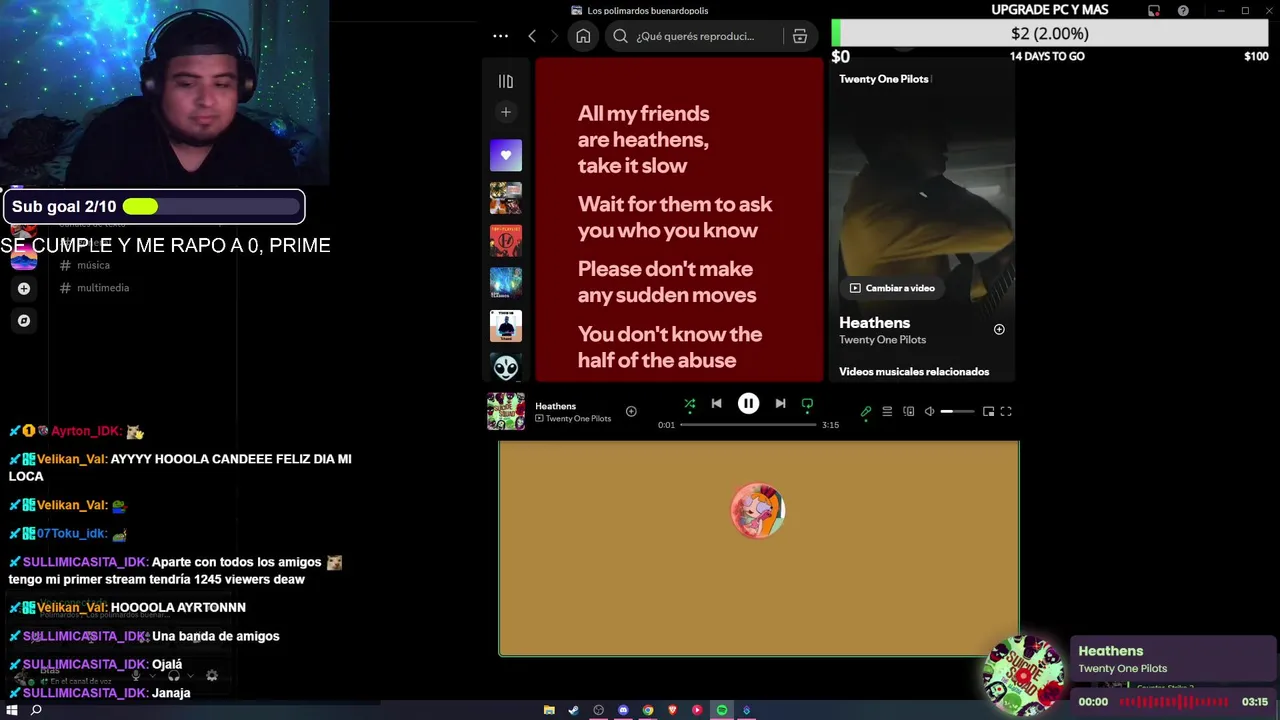Expand Your Library in the Spotify sidebar
The image size is (1280, 720).
coord(506,81)
